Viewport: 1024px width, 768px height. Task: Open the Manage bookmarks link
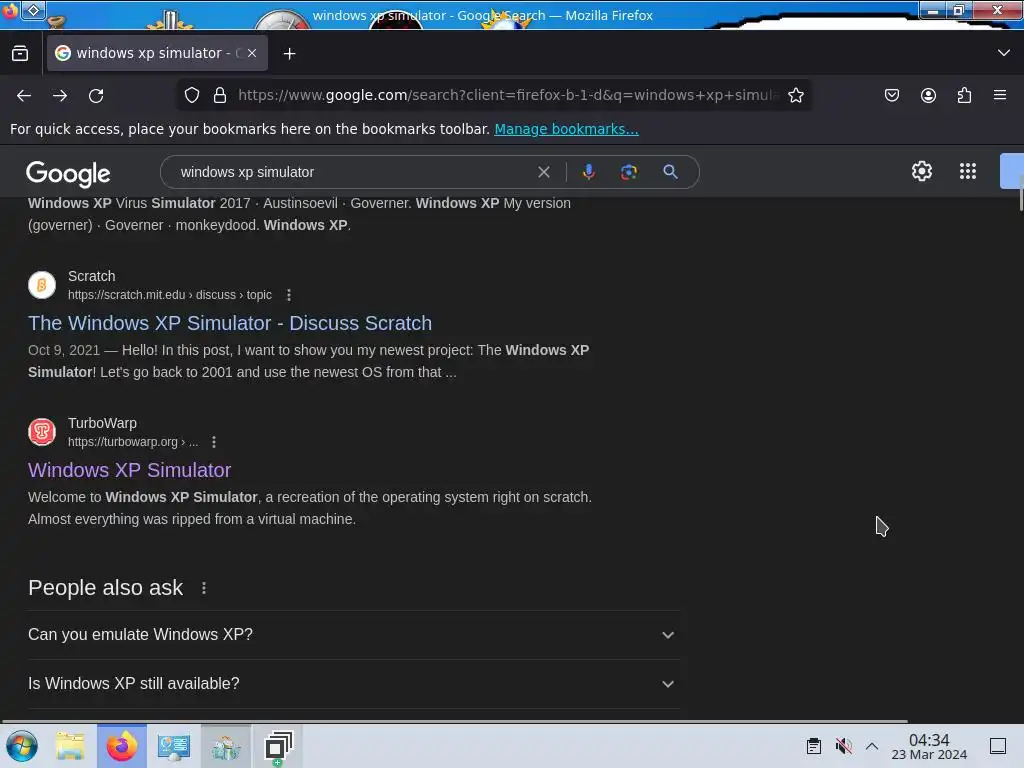click(x=566, y=129)
